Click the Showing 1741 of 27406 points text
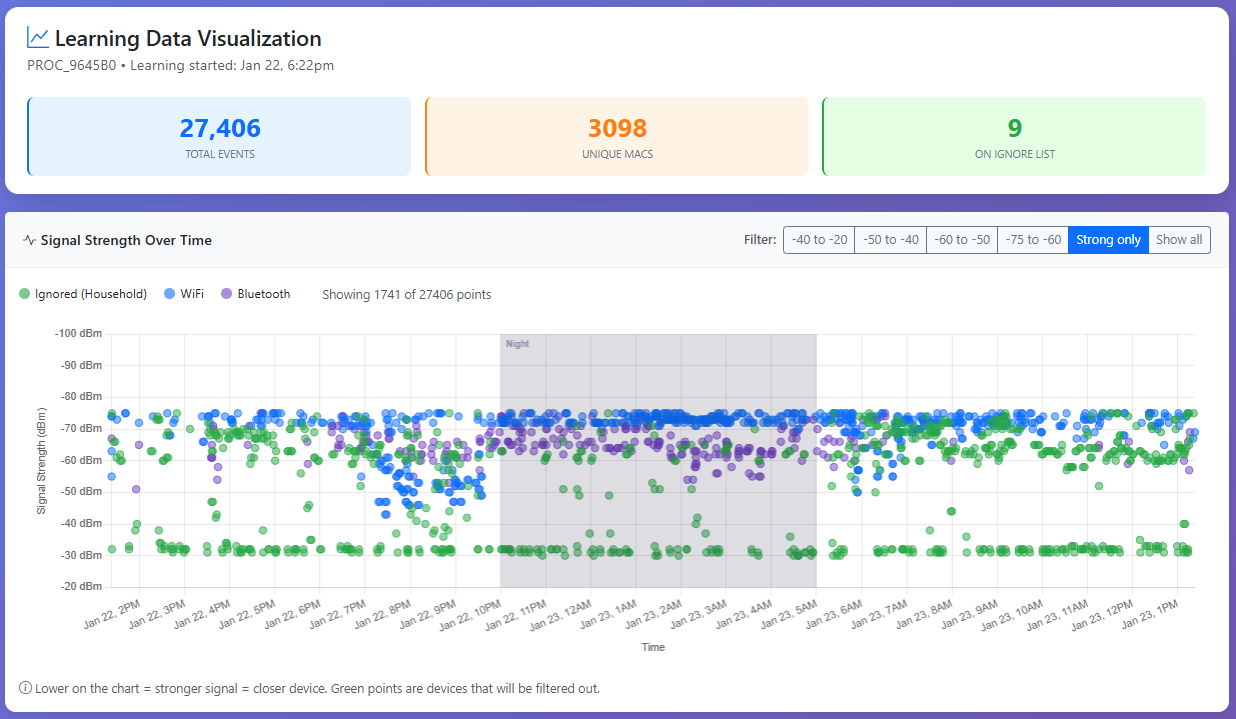The image size is (1236, 719). 406,294
